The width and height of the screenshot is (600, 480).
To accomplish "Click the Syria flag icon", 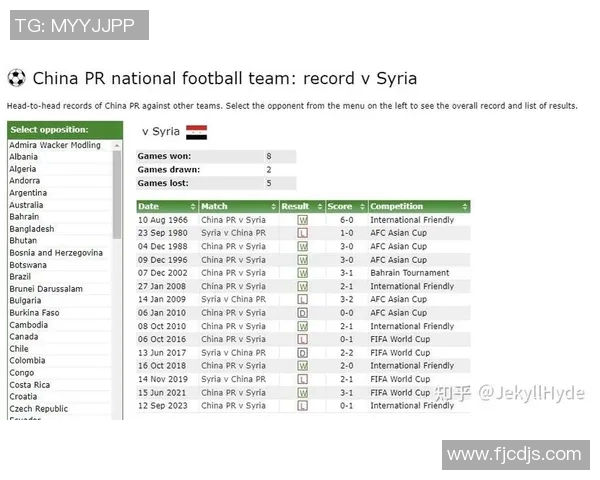I will coord(197,132).
